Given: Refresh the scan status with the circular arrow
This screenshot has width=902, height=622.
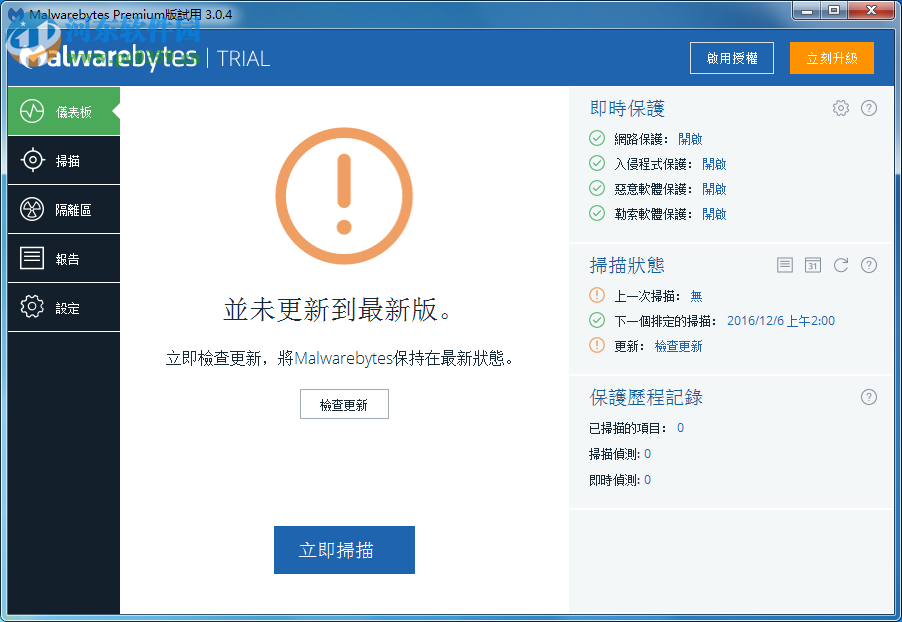Looking at the screenshot, I should click(841, 264).
